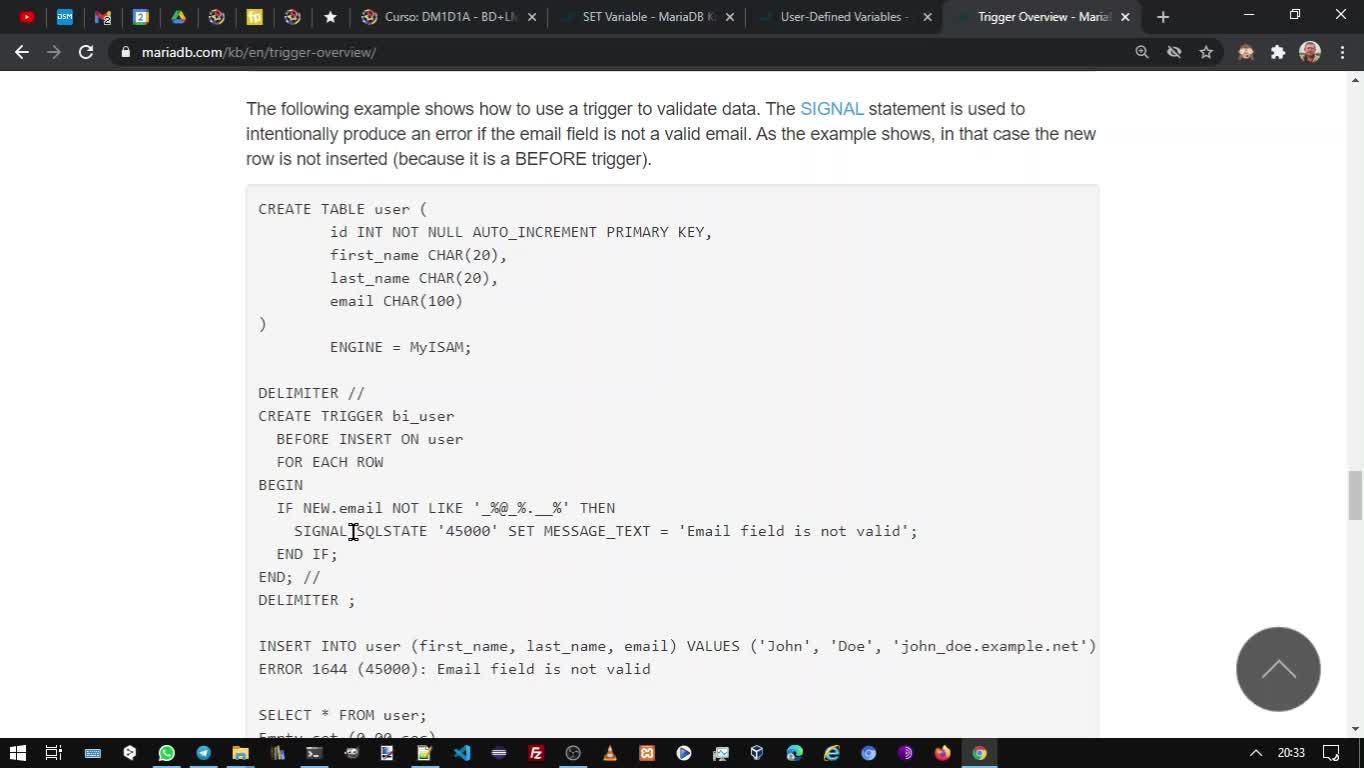
Task: Bookmark this page with the star icon
Action: click(x=1206, y=52)
